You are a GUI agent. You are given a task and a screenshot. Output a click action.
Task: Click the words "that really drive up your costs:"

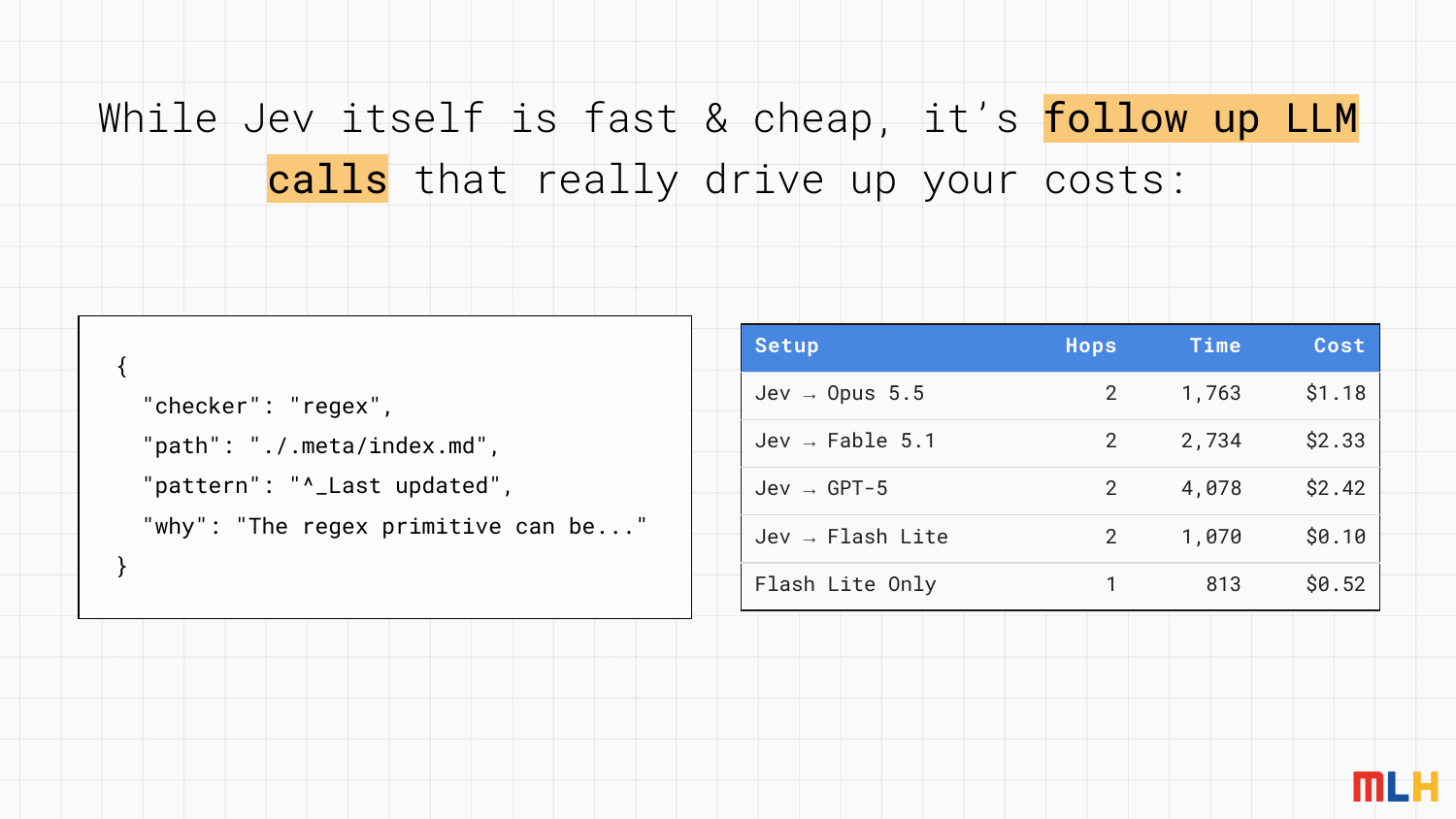tap(801, 180)
